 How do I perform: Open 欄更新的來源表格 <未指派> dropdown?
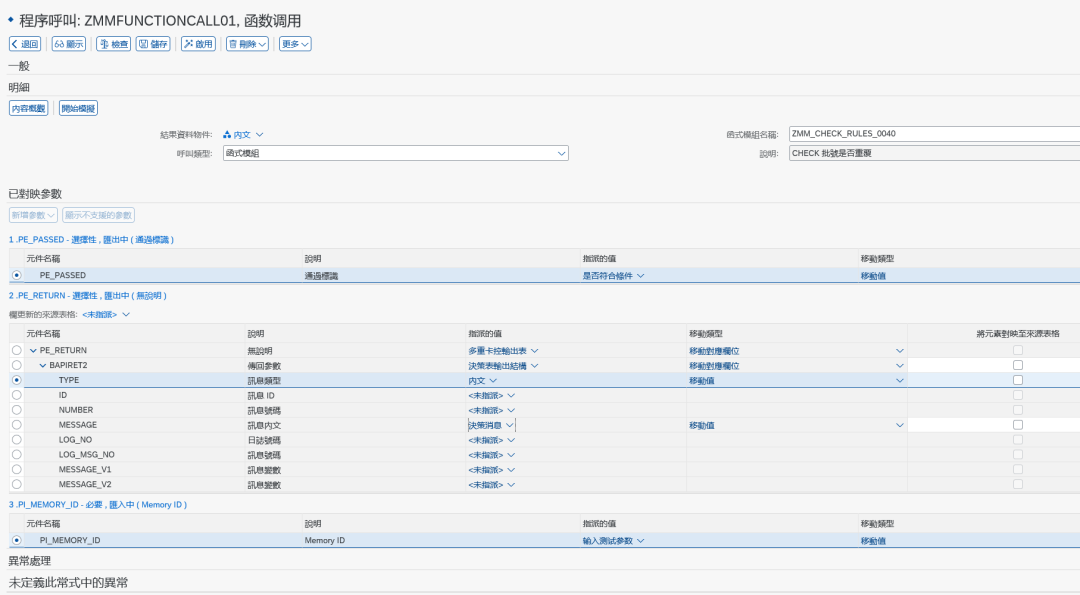[x=105, y=315]
